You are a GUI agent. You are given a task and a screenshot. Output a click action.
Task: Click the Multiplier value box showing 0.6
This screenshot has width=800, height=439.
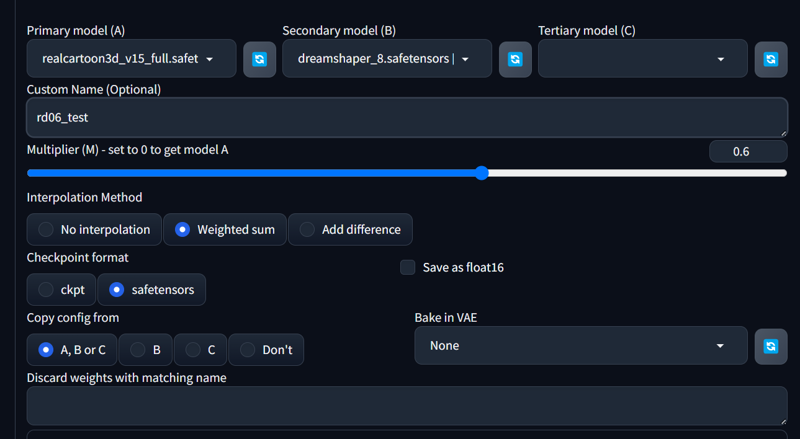pos(748,152)
